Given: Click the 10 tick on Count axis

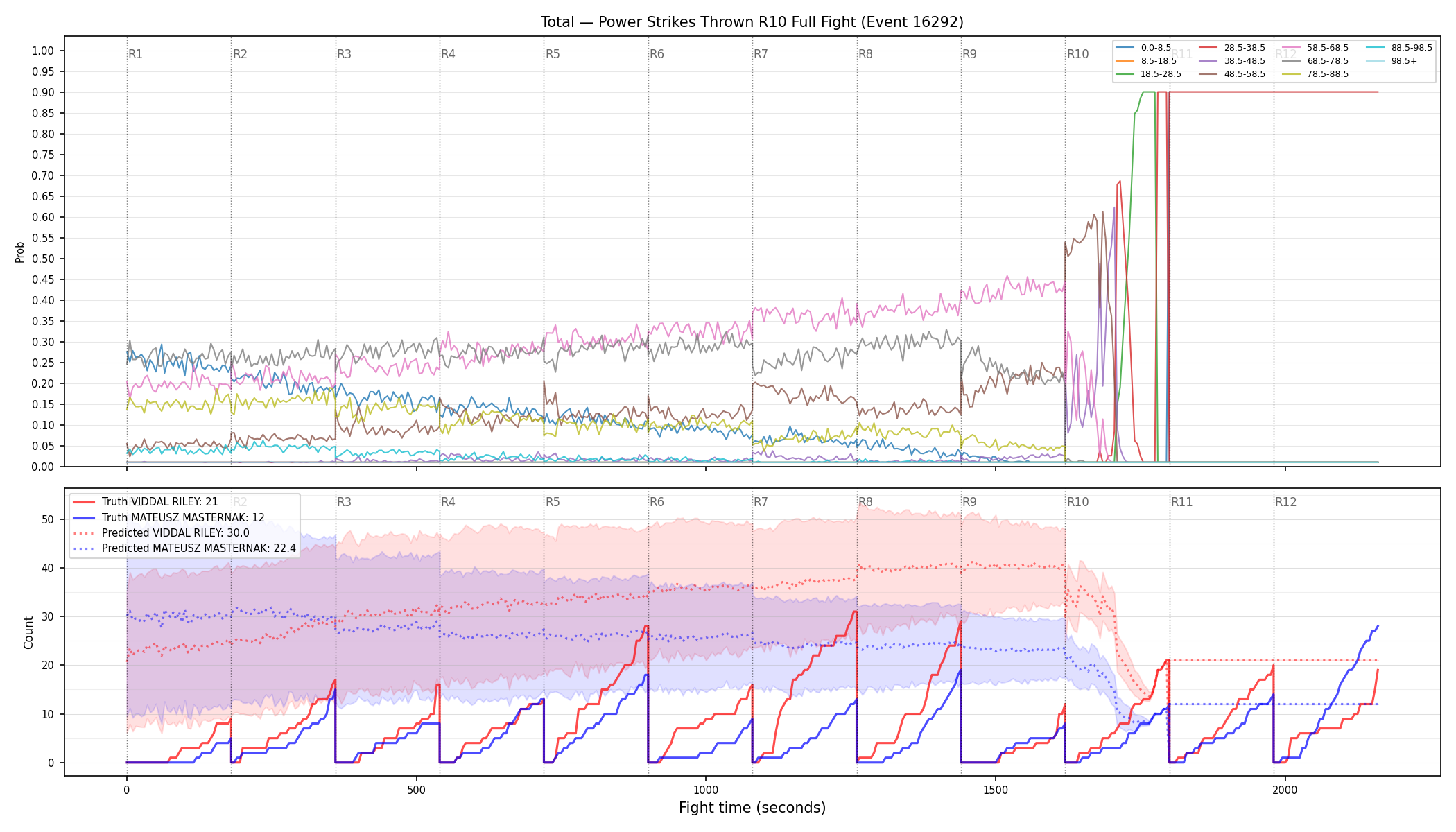Looking at the screenshot, I should point(48,714).
